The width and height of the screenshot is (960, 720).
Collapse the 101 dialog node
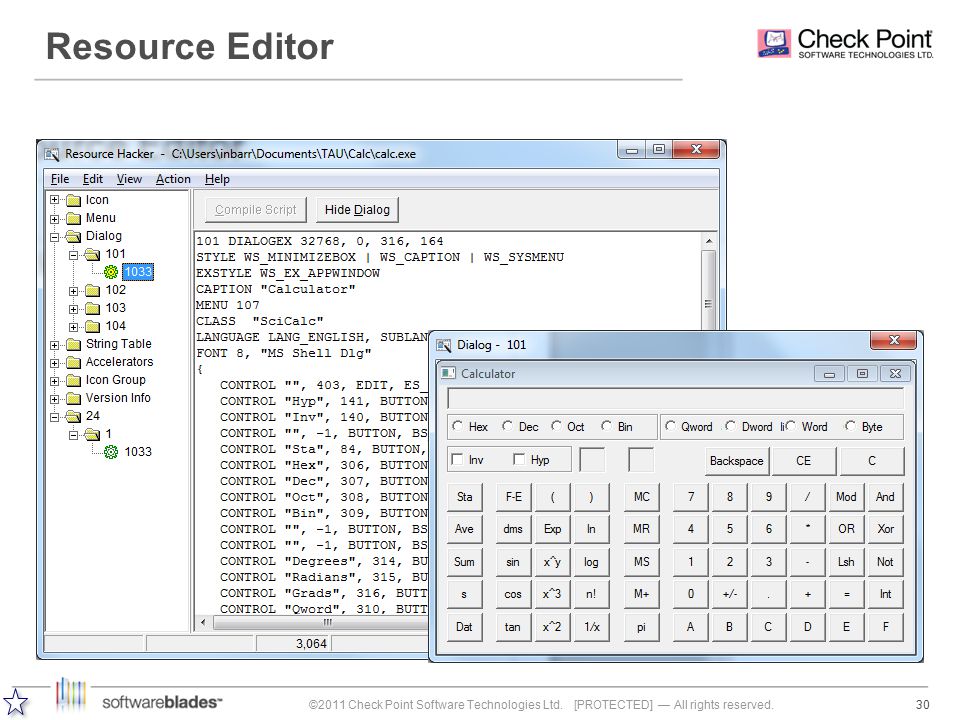click(x=73, y=255)
